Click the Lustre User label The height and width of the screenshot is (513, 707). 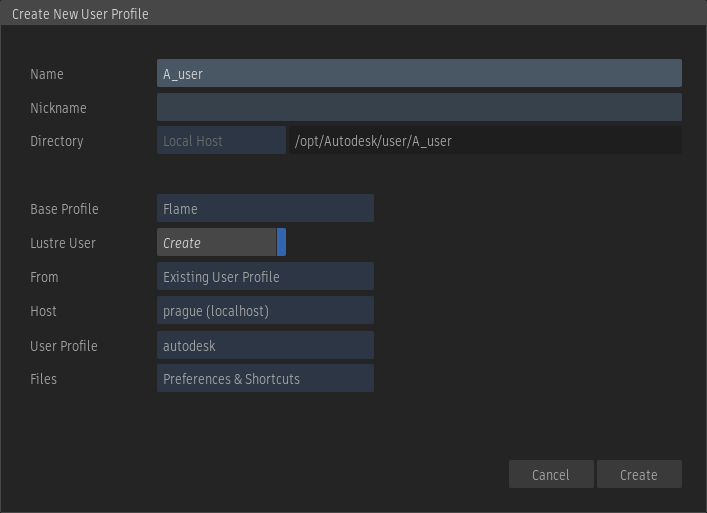pos(63,243)
